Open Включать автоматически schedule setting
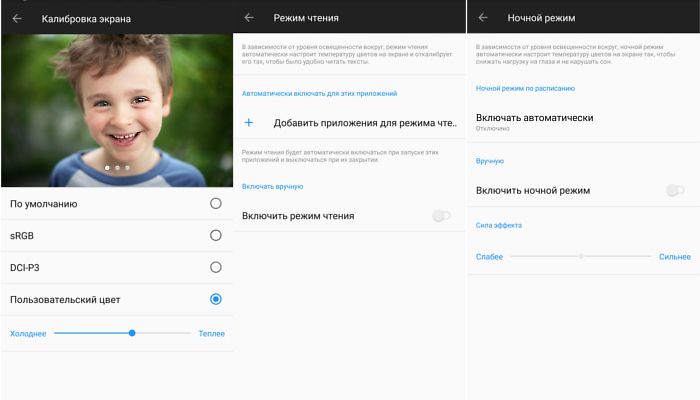The image size is (700, 400). (534, 121)
